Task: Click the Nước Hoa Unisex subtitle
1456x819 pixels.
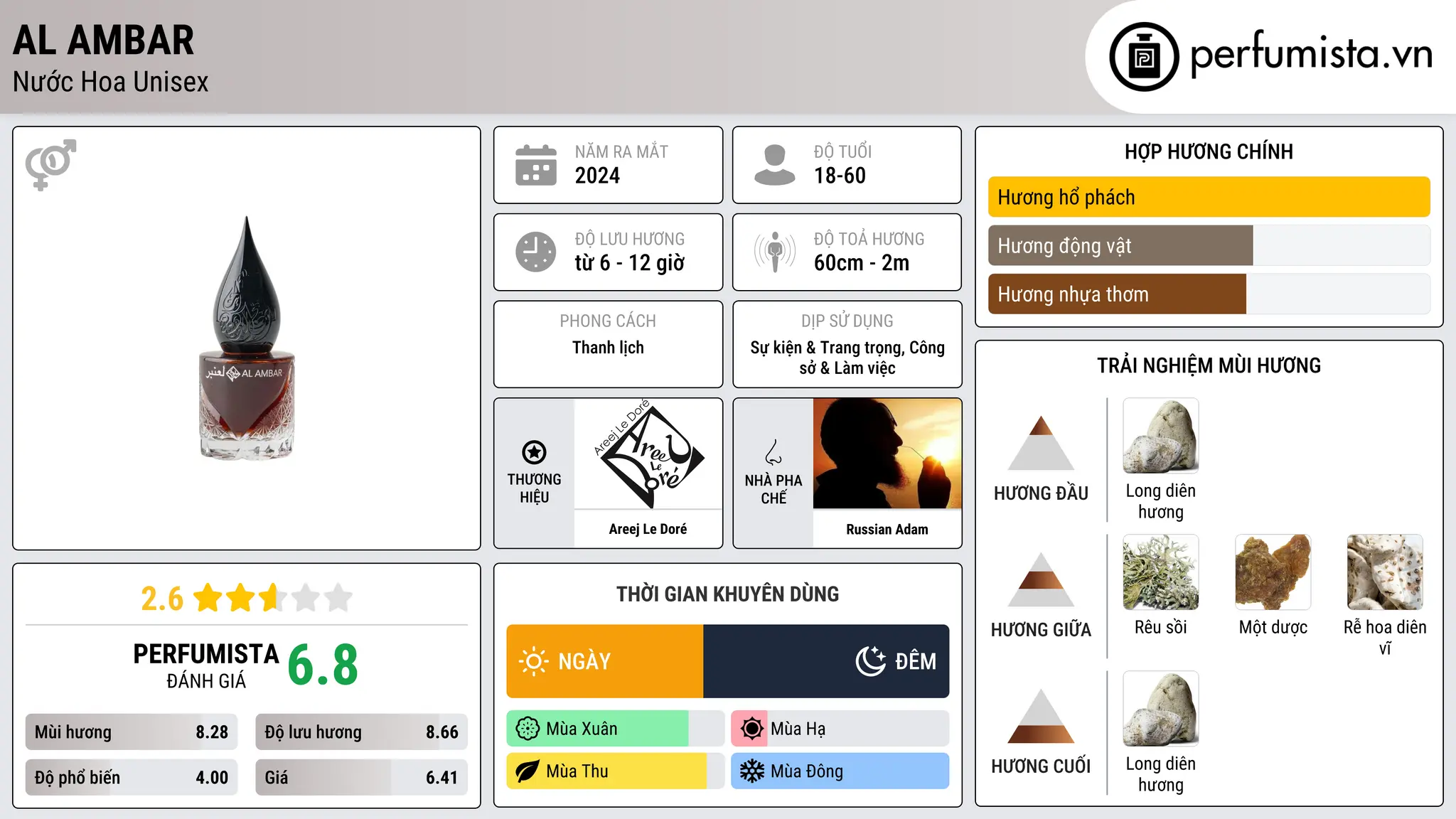Action: tap(111, 82)
